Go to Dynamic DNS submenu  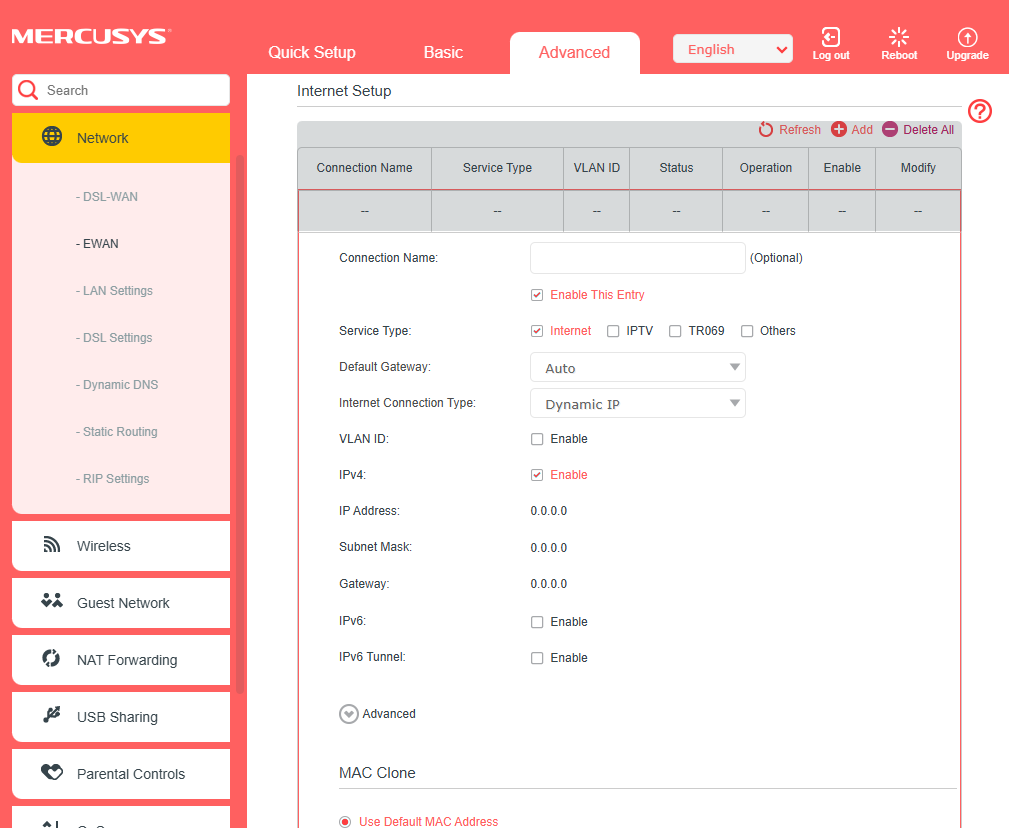[x=116, y=385]
